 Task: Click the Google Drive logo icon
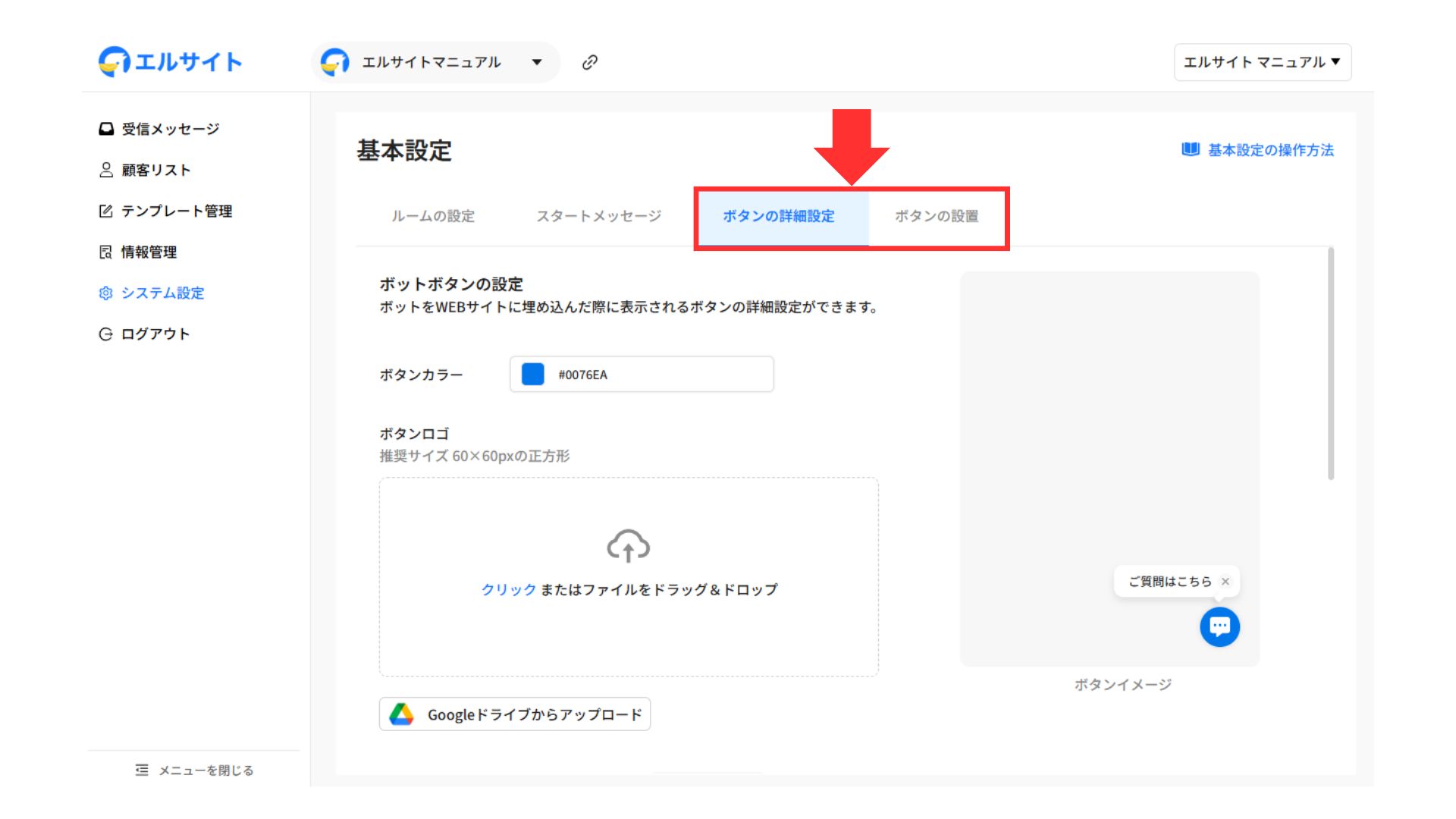coord(401,714)
